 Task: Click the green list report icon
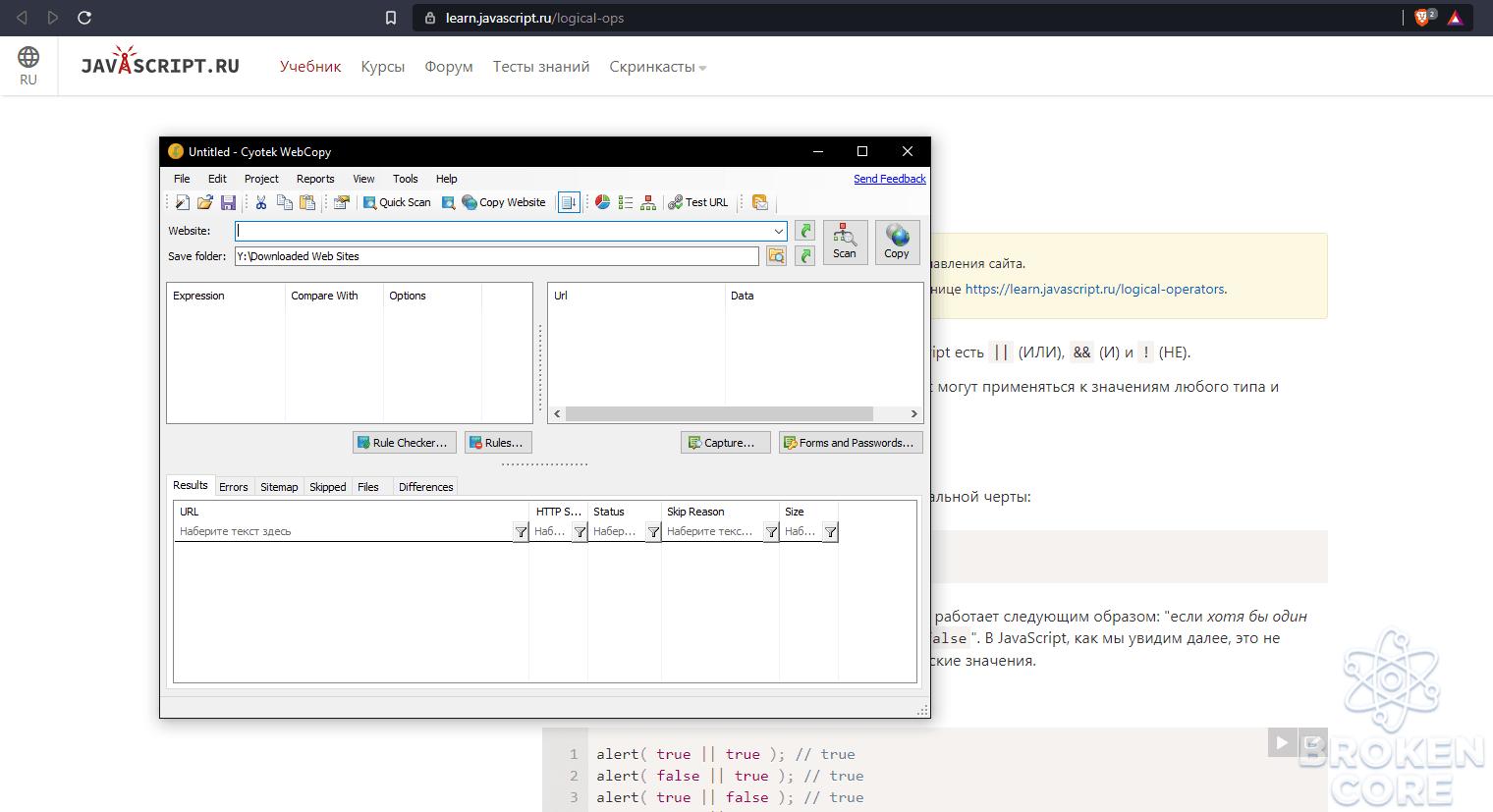point(626,202)
